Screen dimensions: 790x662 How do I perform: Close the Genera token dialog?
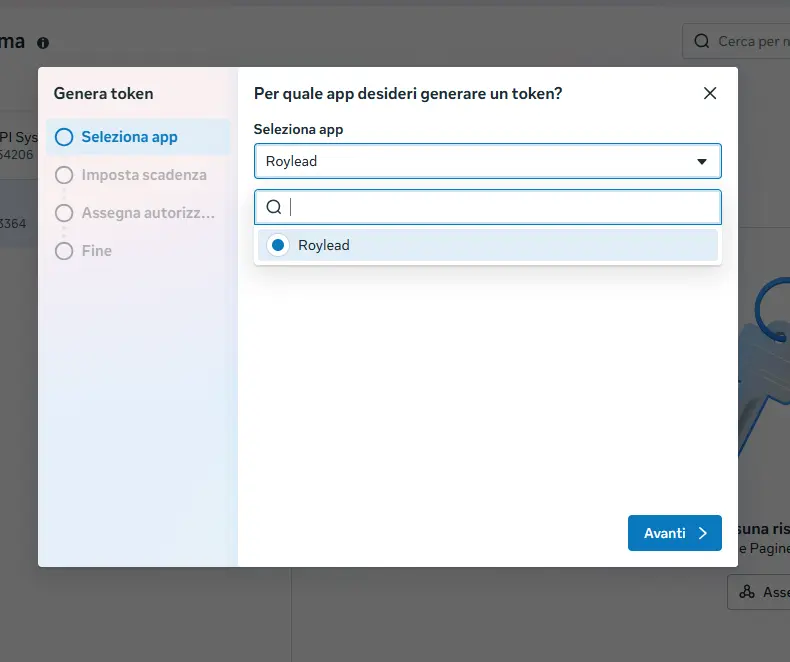point(710,93)
